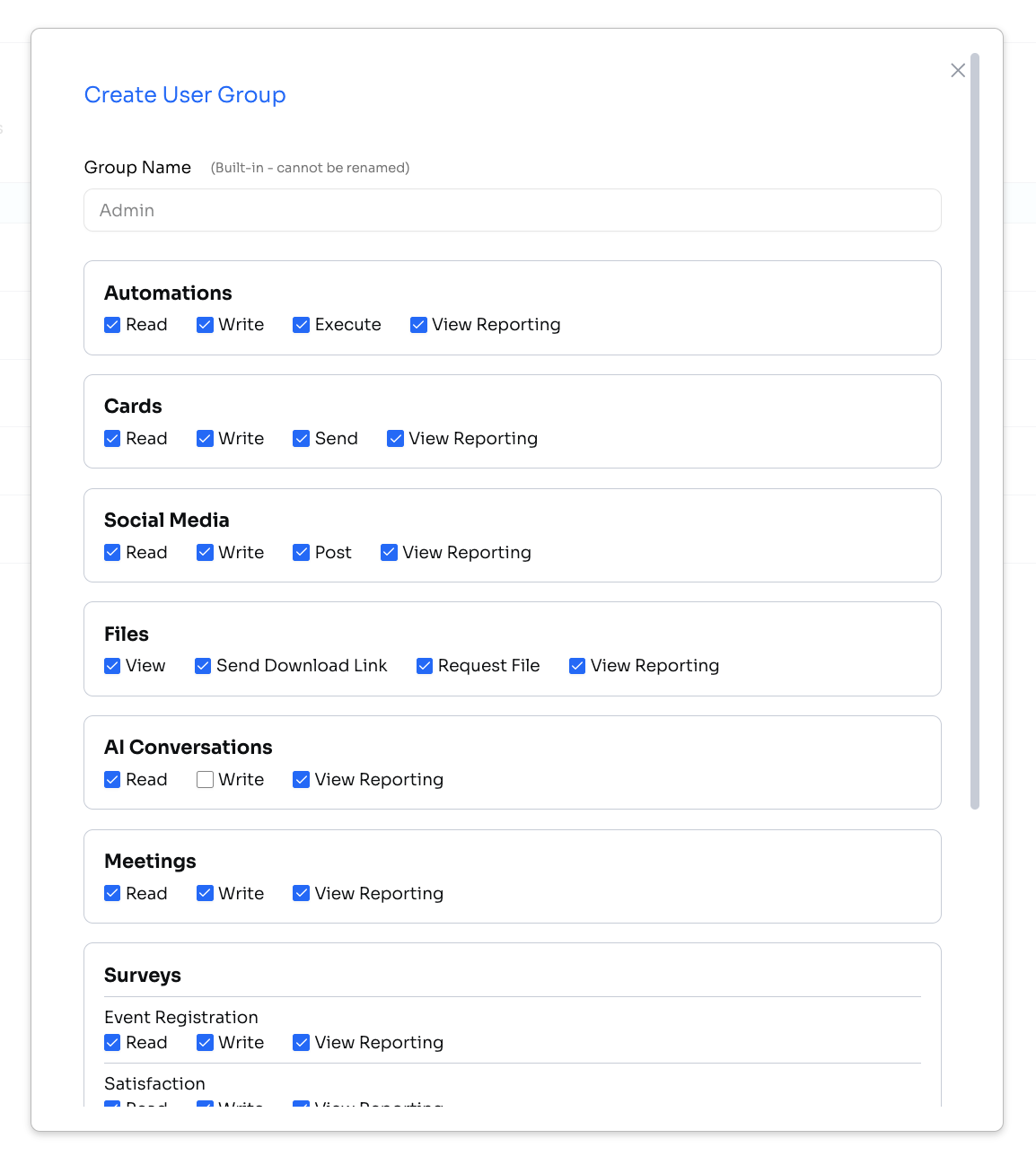Click the Cards section heading
The width and height of the screenshot is (1036, 1156).
133,406
